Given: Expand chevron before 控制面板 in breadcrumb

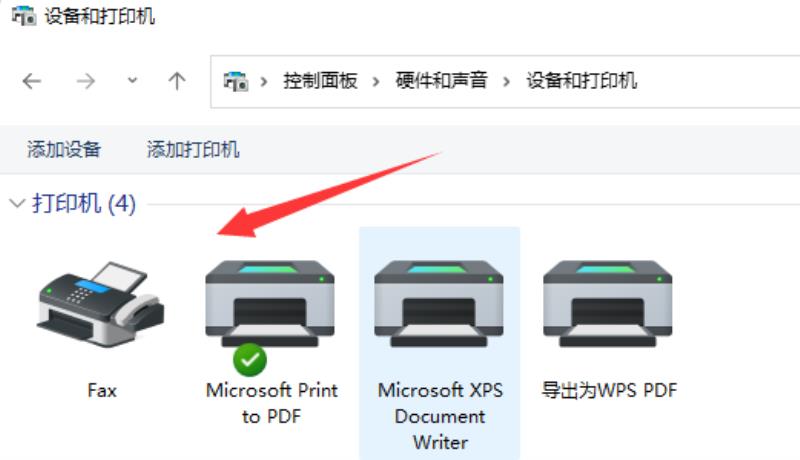Looking at the screenshot, I should click(x=264, y=81).
